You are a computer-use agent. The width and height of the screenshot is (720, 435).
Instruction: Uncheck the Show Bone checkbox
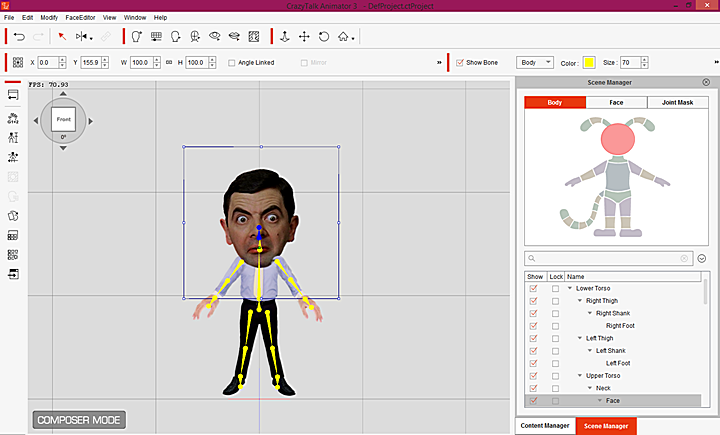[x=459, y=62]
